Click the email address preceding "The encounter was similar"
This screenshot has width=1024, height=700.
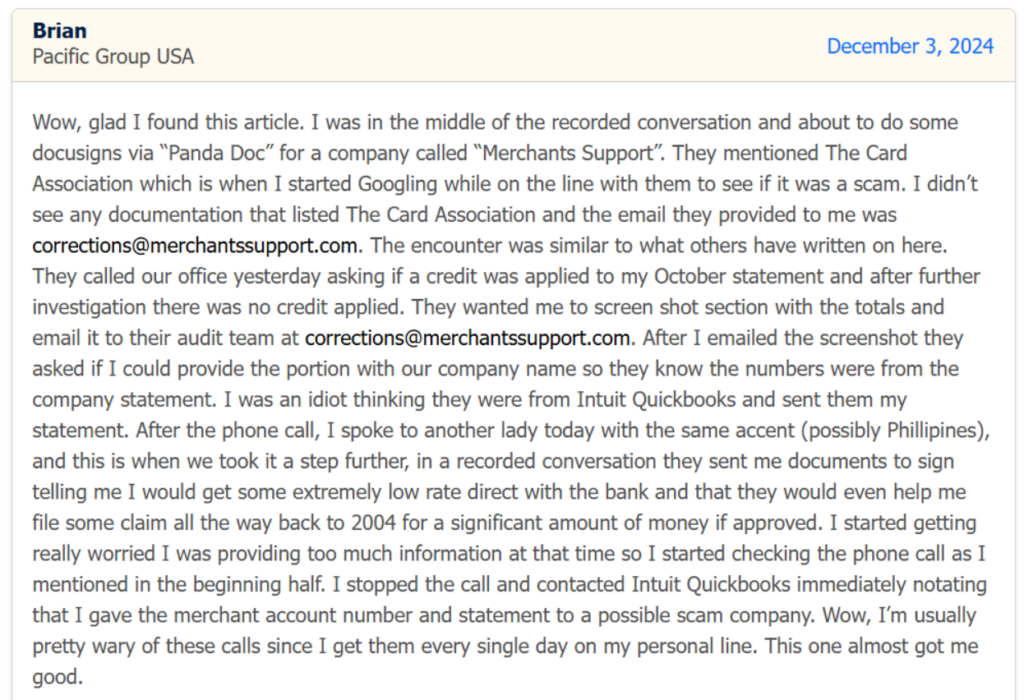click(196, 246)
